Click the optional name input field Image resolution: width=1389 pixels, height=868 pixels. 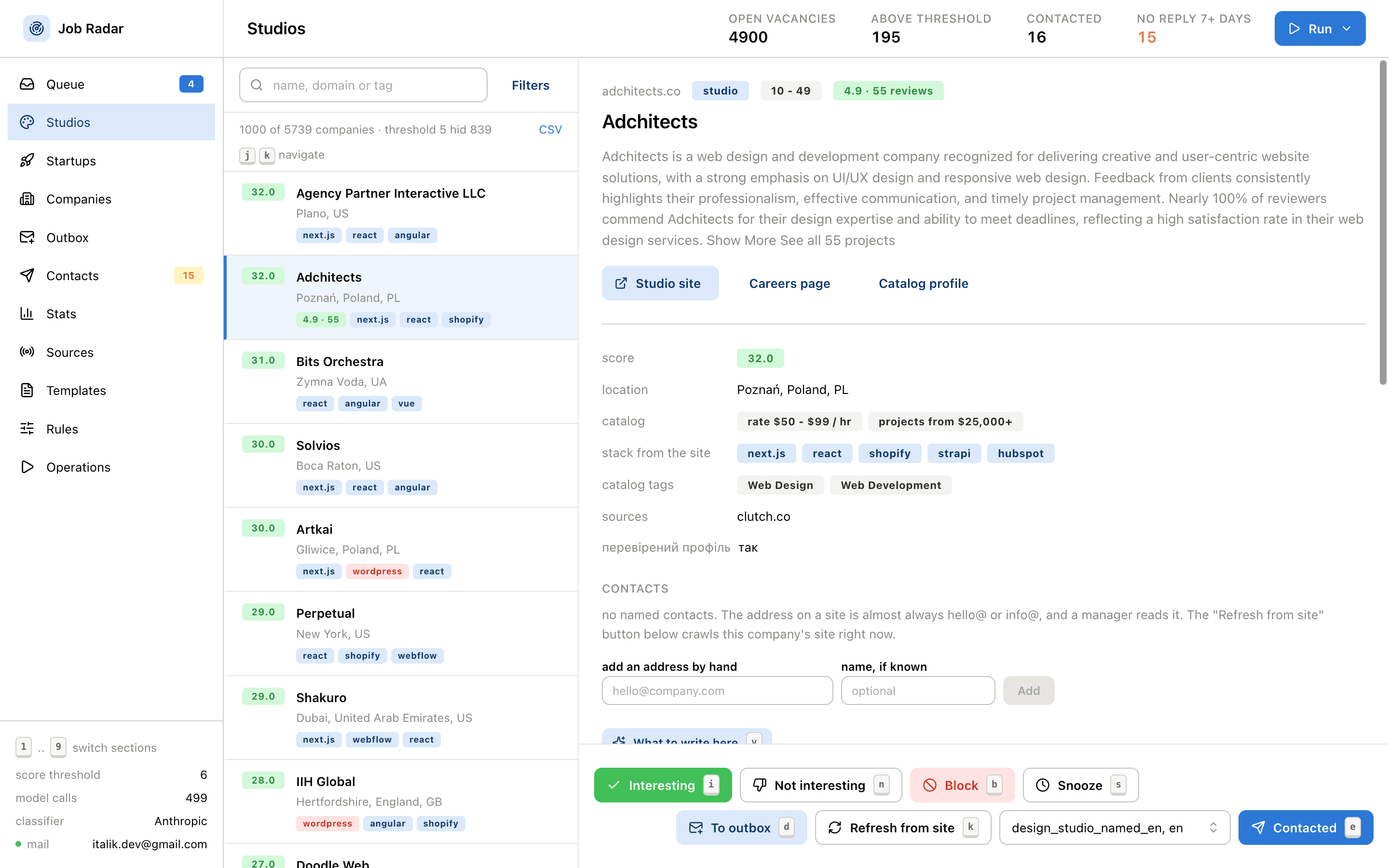[x=918, y=691]
